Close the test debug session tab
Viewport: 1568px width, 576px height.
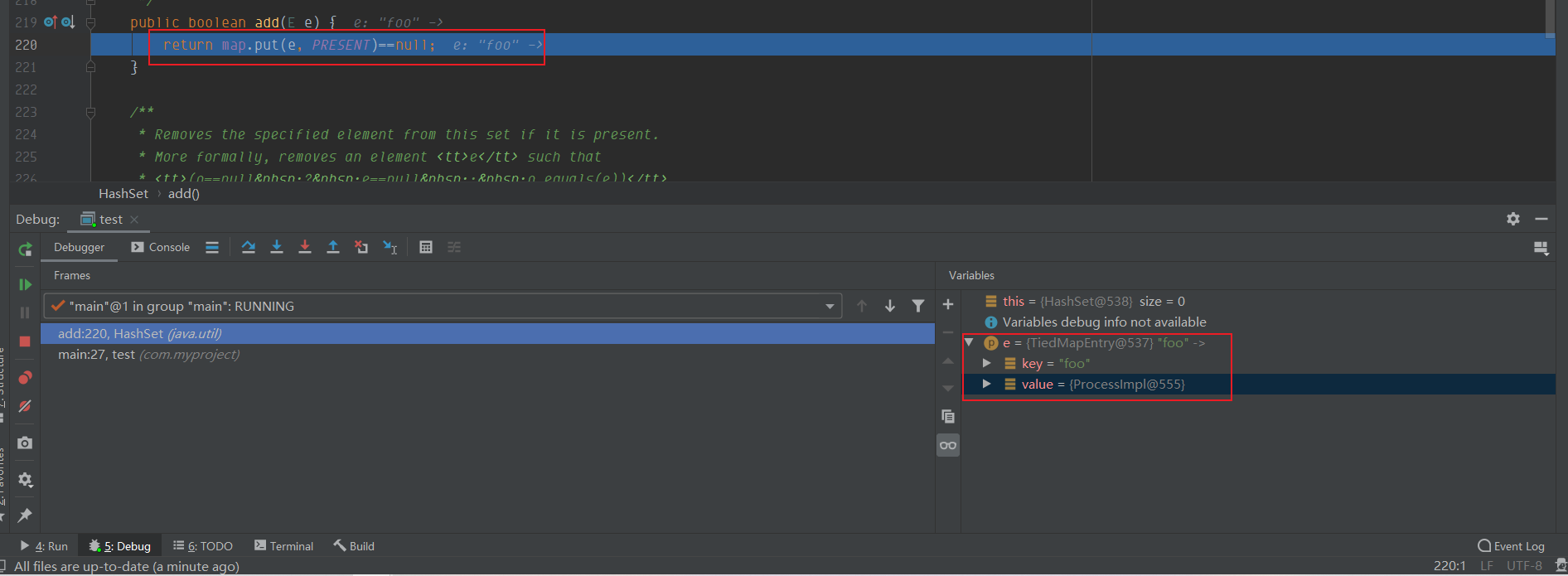134,220
